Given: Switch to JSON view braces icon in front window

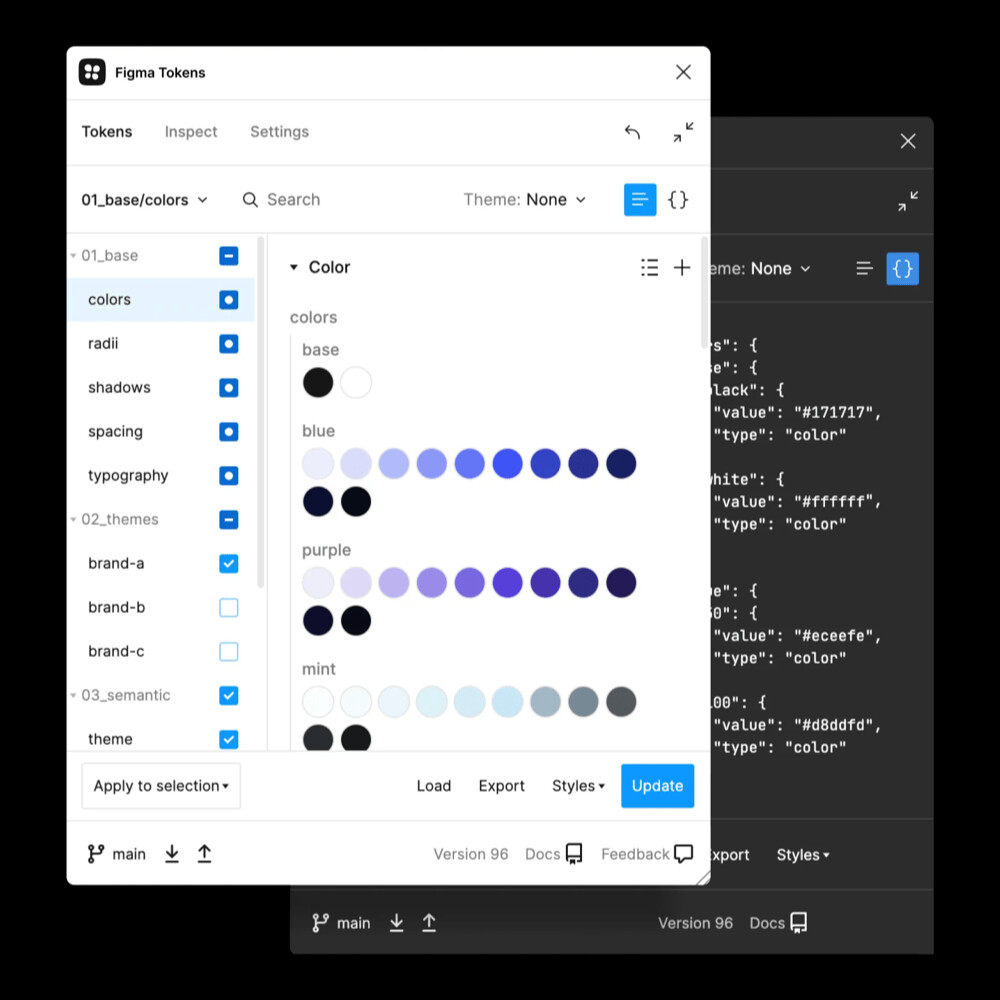Looking at the screenshot, I should click(678, 200).
